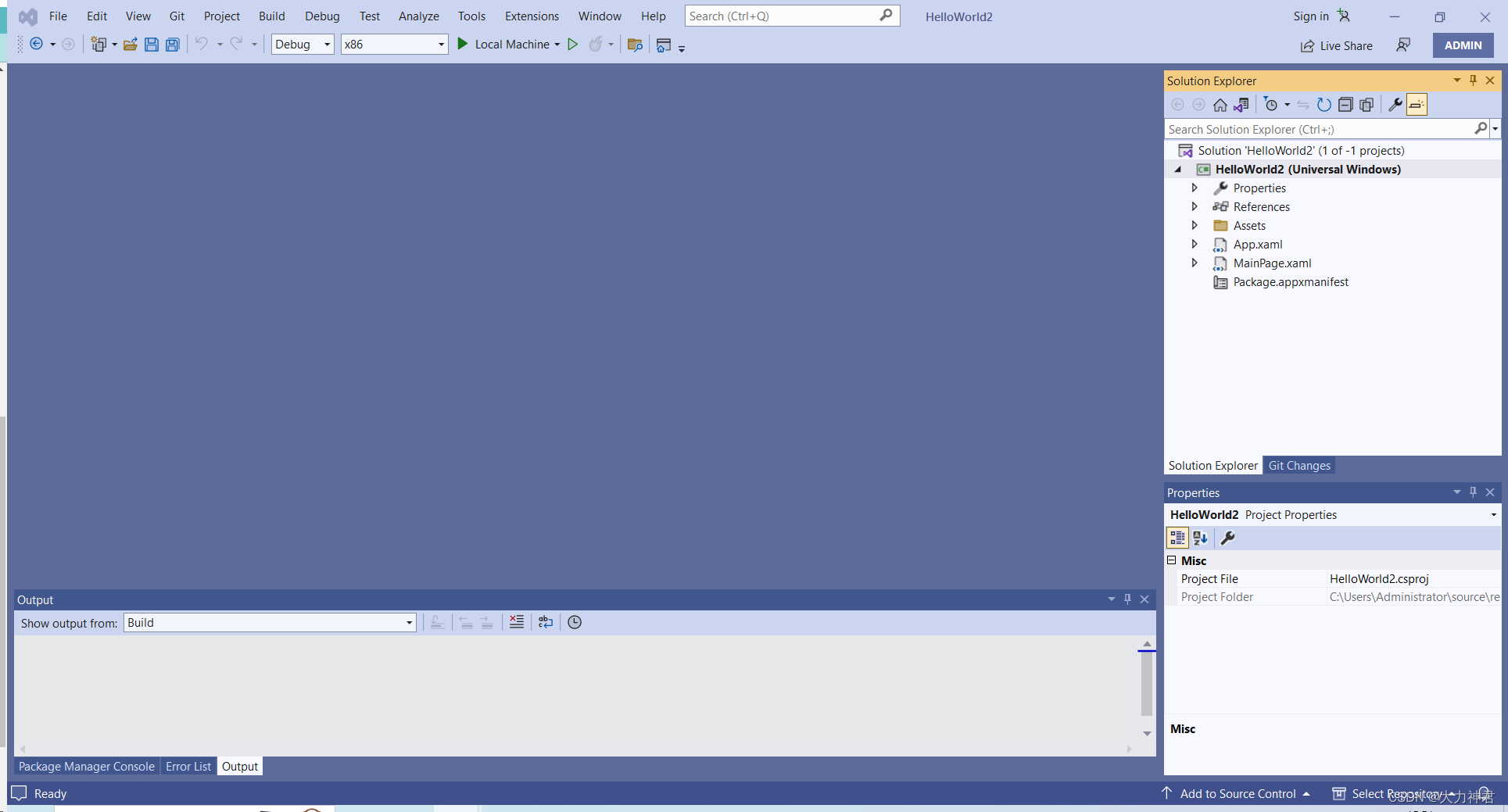The width and height of the screenshot is (1508, 812).
Task: Expand the References node
Action: 1194,206
